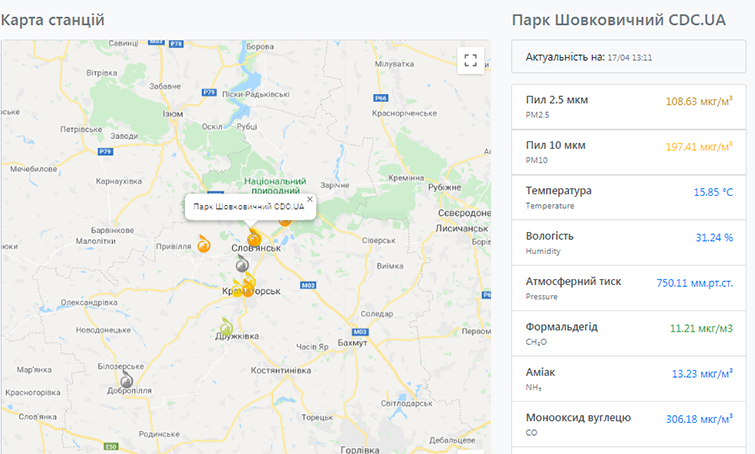Click the P66 road shield near Краснорічєнське
Viewport: 755px width, 454px height.
tap(381, 98)
